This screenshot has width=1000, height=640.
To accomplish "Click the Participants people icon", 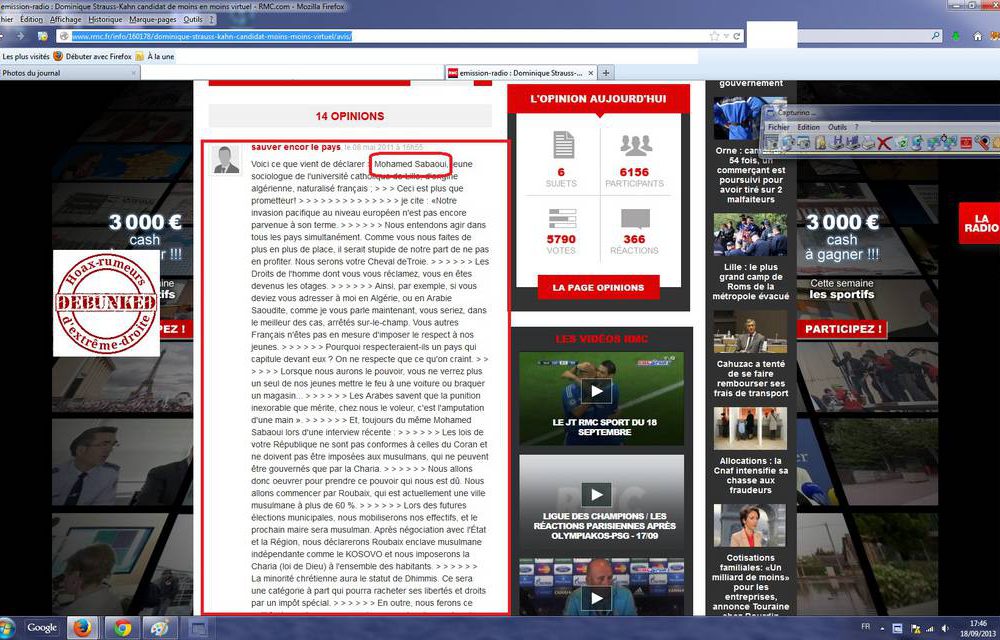I will point(636,145).
